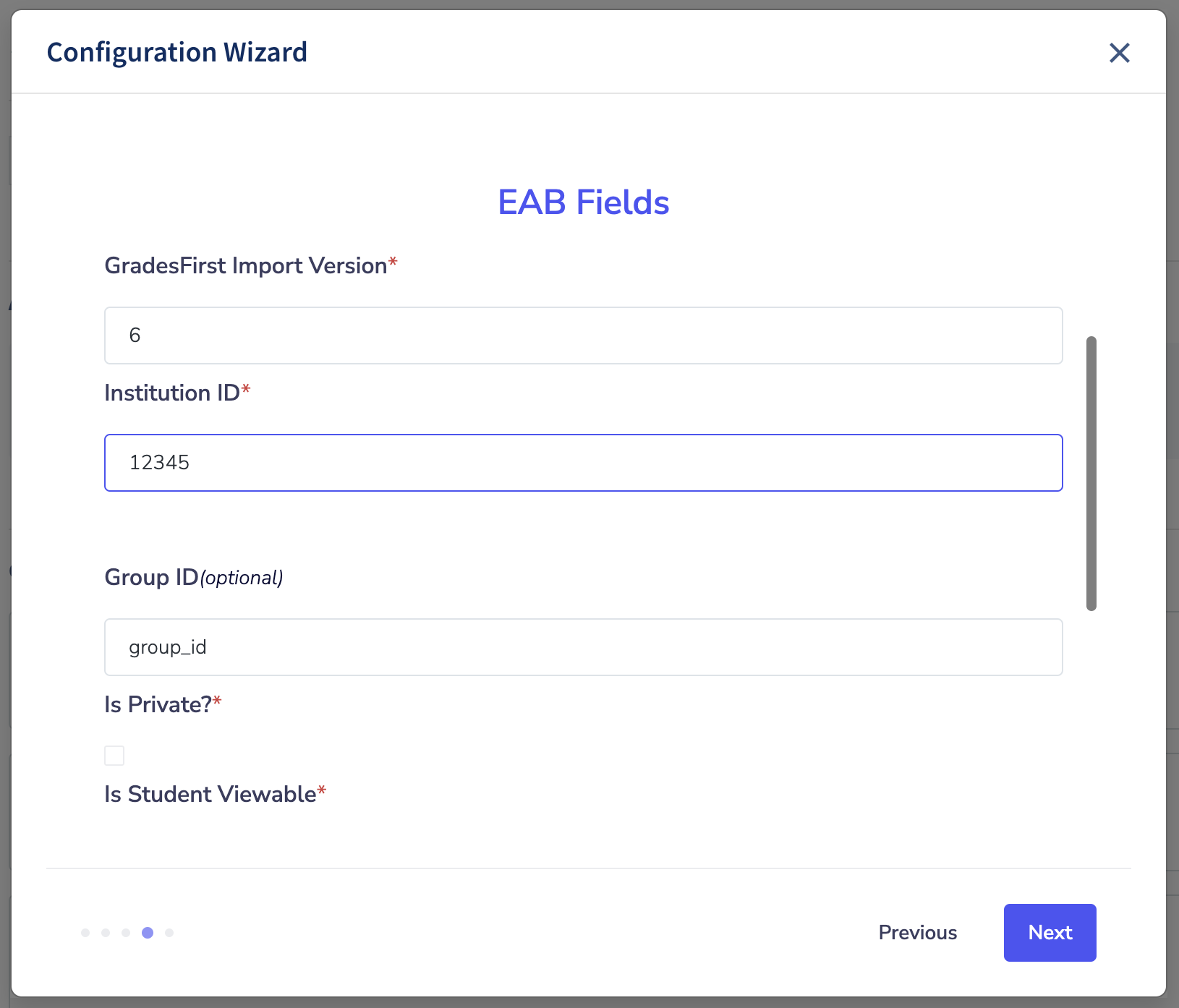The image size is (1179, 1008).
Task: Click the Is Private? label
Action: (x=158, y=705)
